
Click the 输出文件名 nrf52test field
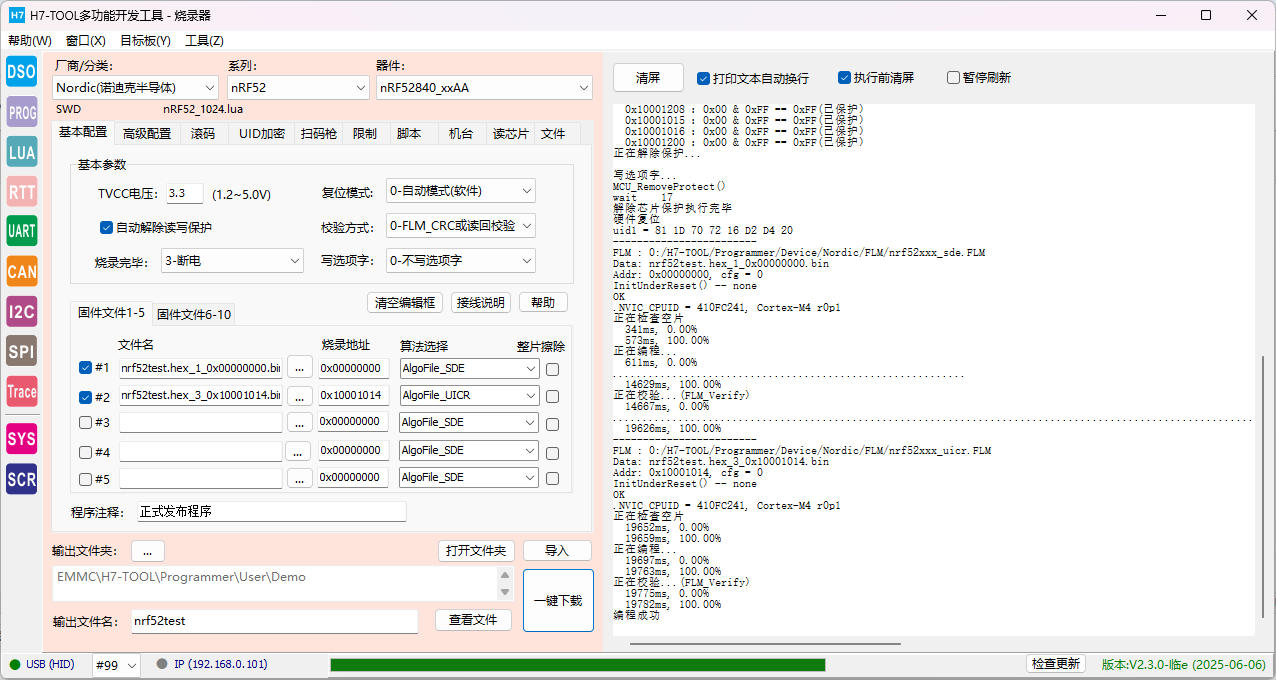pyautogui.click(x=274, y=621)
